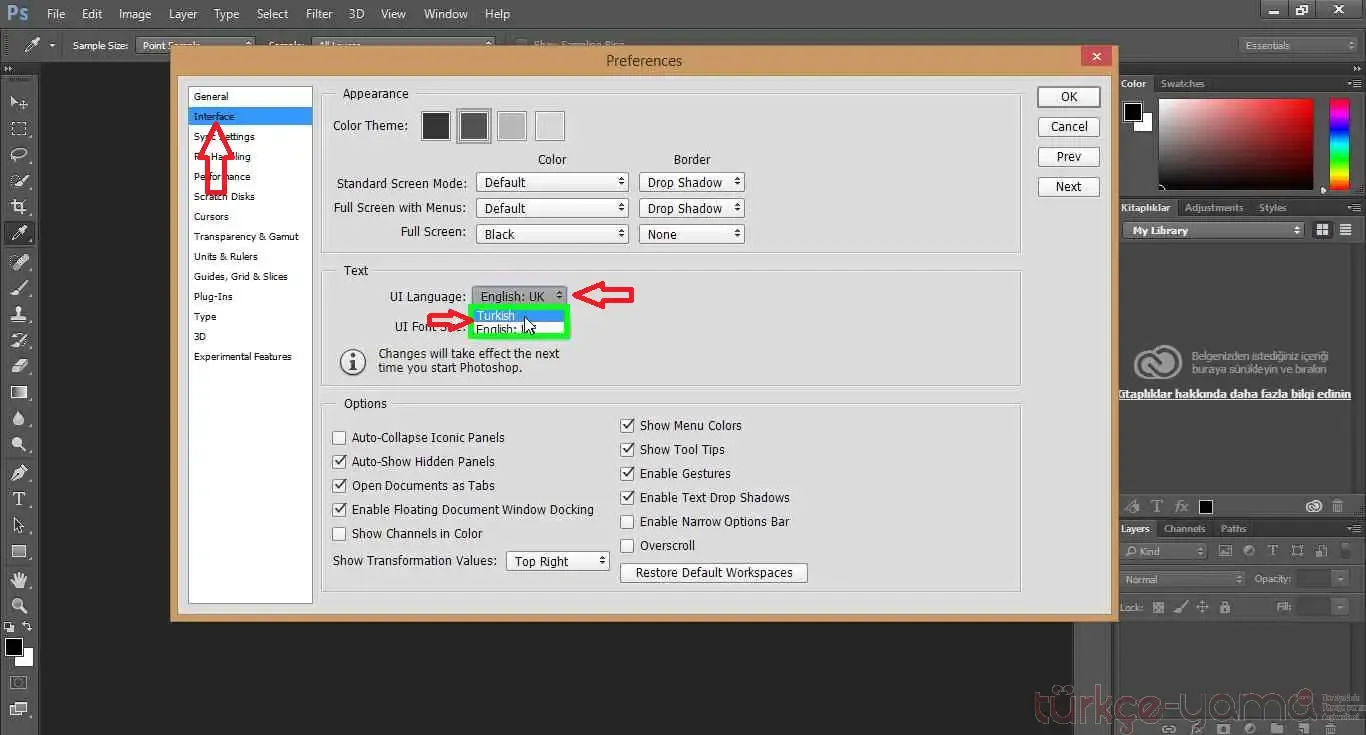Toggle the Overscroll checkbox
Screen dimensions: 1366x735
628,546
